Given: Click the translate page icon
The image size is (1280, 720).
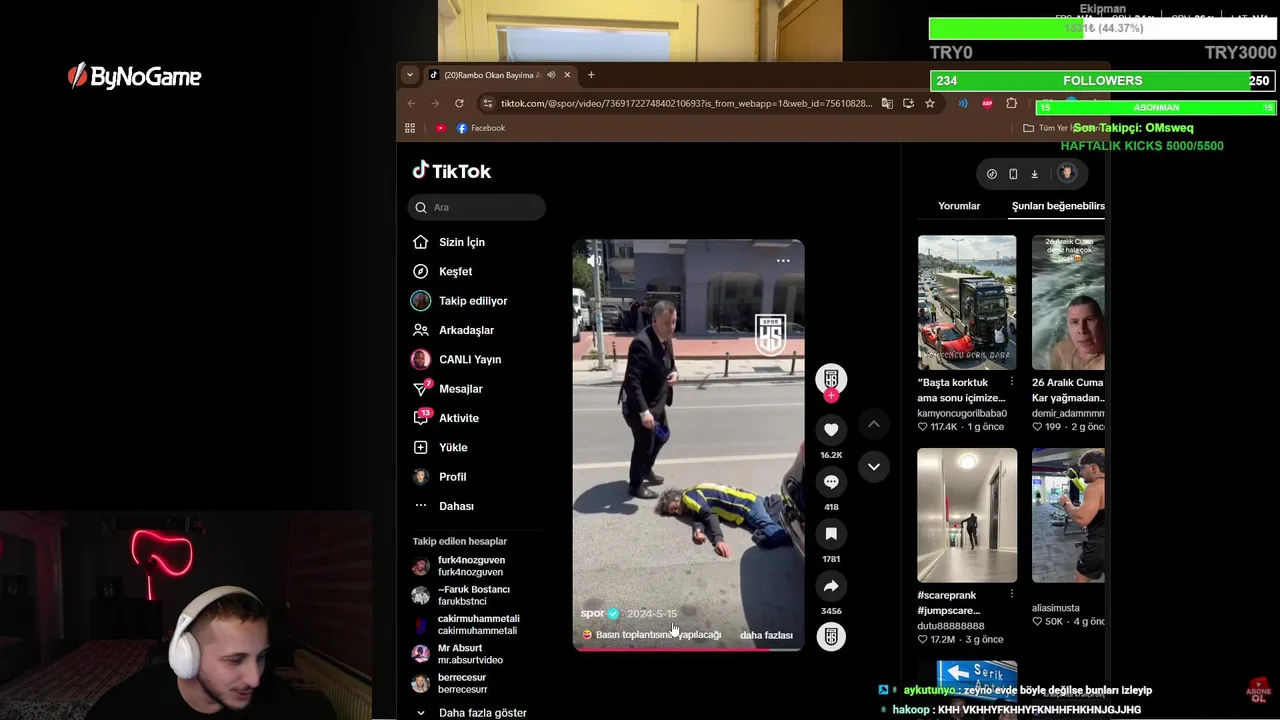Looking at the screenshot, I should [x=887, y=103].
